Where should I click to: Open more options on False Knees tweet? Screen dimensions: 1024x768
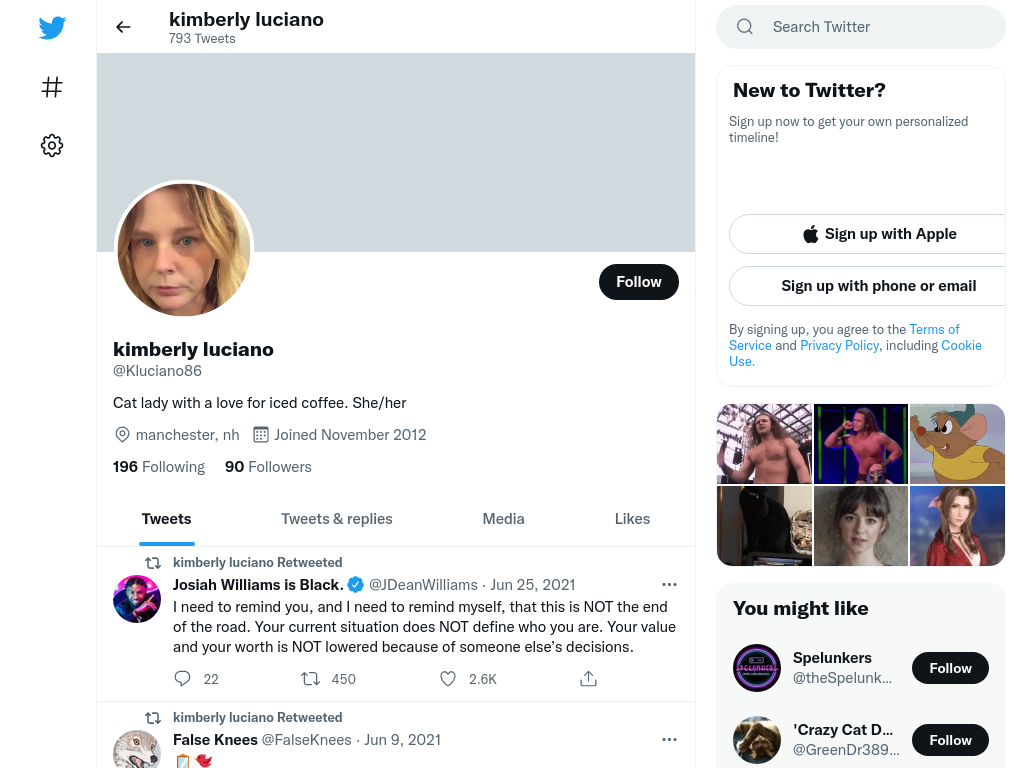click(x=669, y=739)
